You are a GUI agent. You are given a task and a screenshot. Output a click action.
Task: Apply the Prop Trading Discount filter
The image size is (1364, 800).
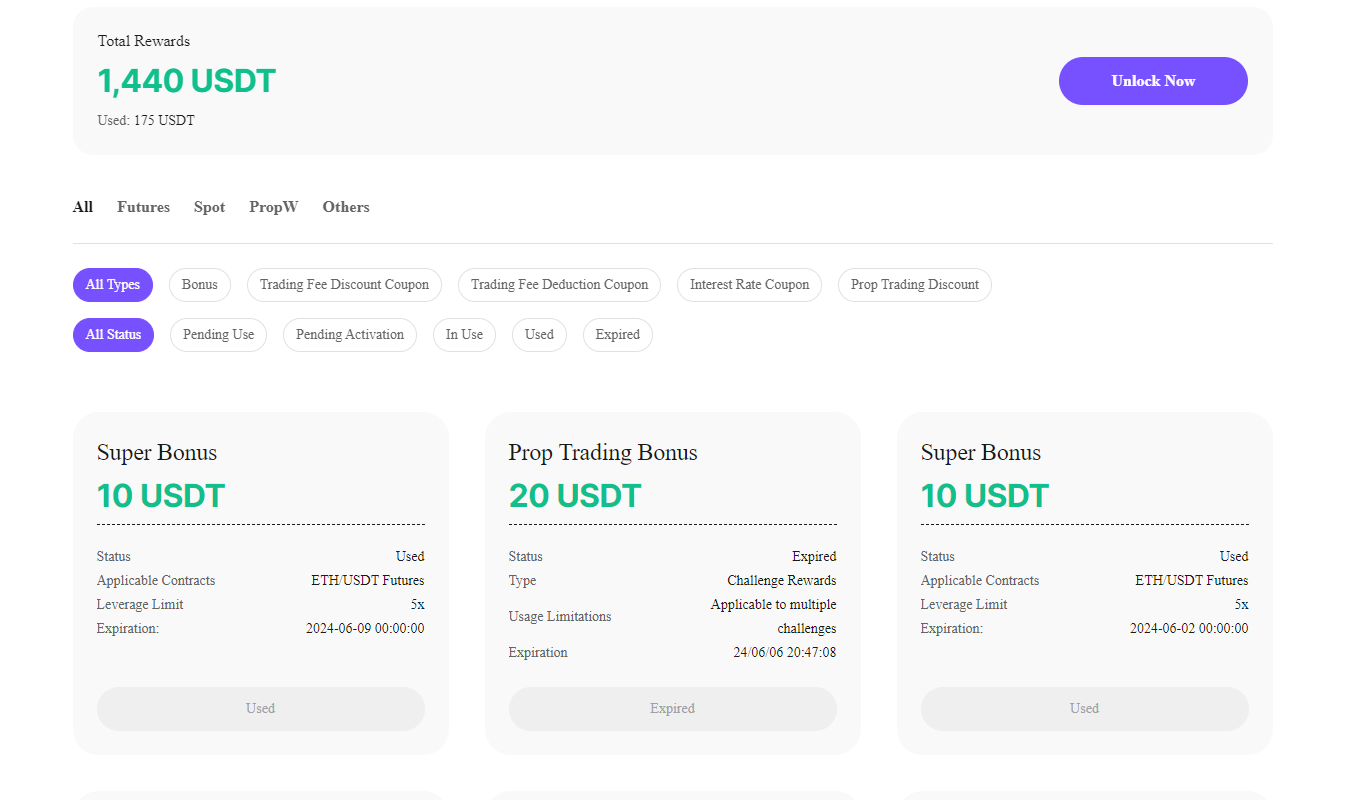[914, 285]
